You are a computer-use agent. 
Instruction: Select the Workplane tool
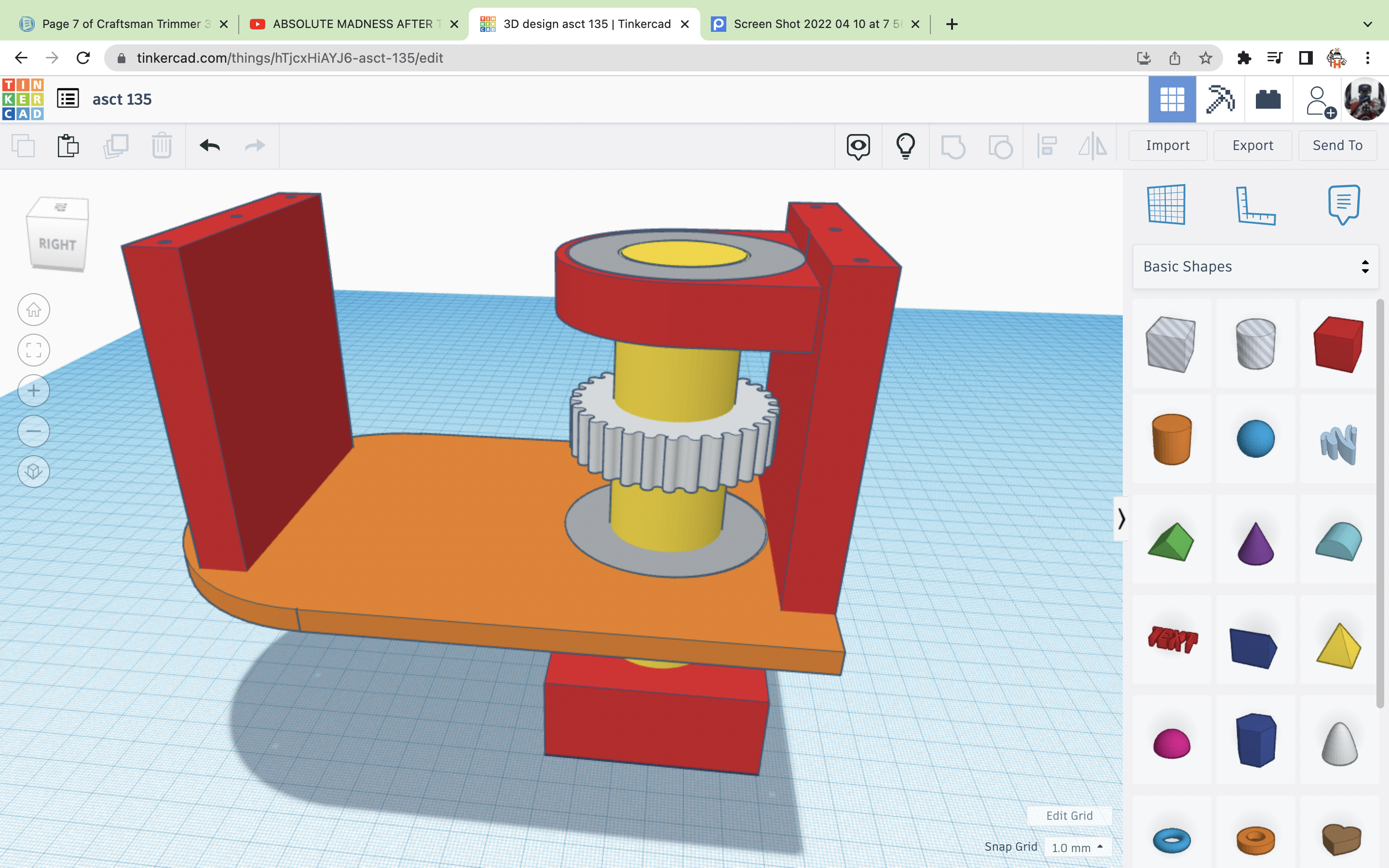click(x=1166, y=204)
